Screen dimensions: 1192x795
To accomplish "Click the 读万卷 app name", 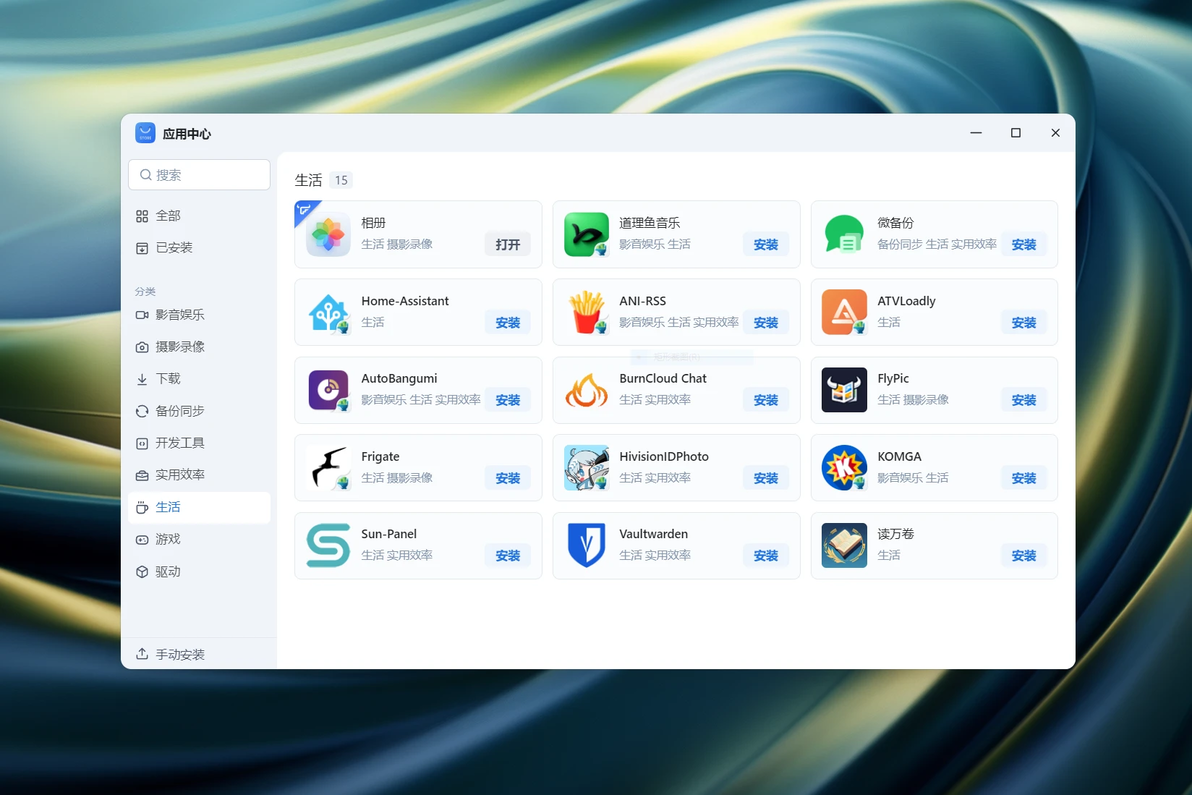I will click(x=896, y=534).
